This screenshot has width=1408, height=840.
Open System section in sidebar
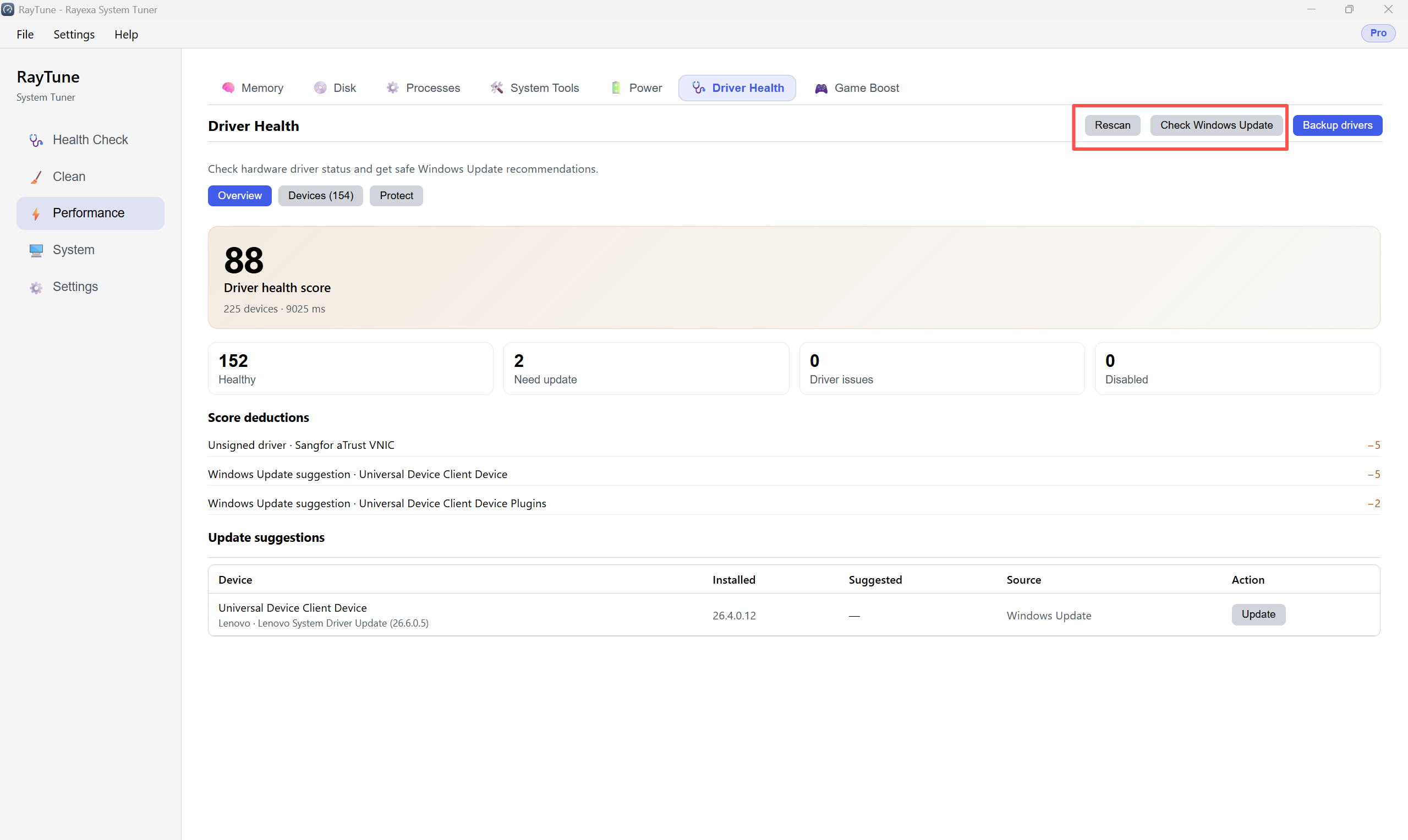91,250
